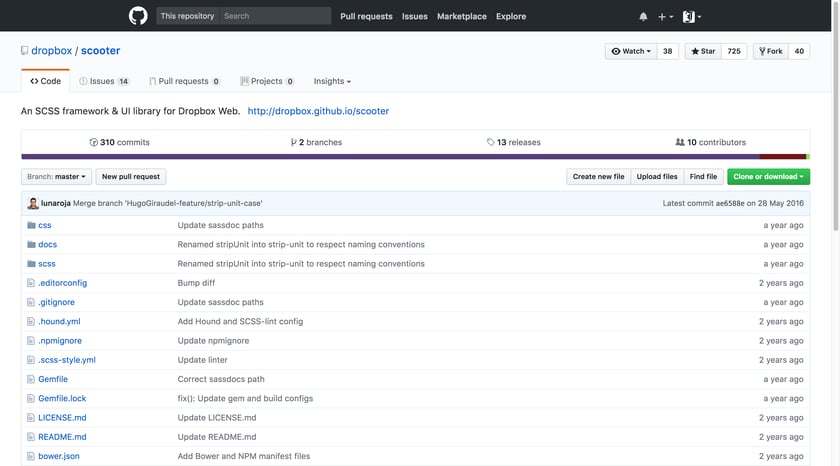This screenshot has width=840, height=466.
Task: Open Pull requests in the top navigation
Action: [366, 17]
